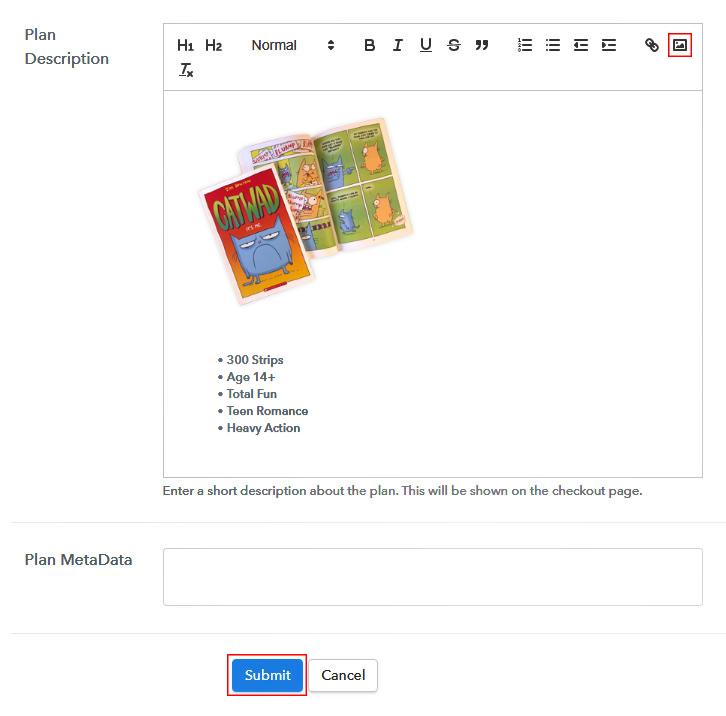Create a numbered list

[x=524, y=45]
